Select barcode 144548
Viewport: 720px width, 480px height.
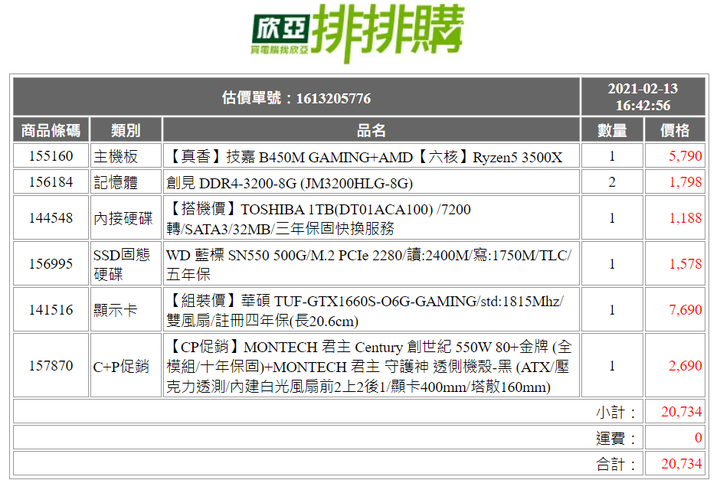tap(51, 218)
